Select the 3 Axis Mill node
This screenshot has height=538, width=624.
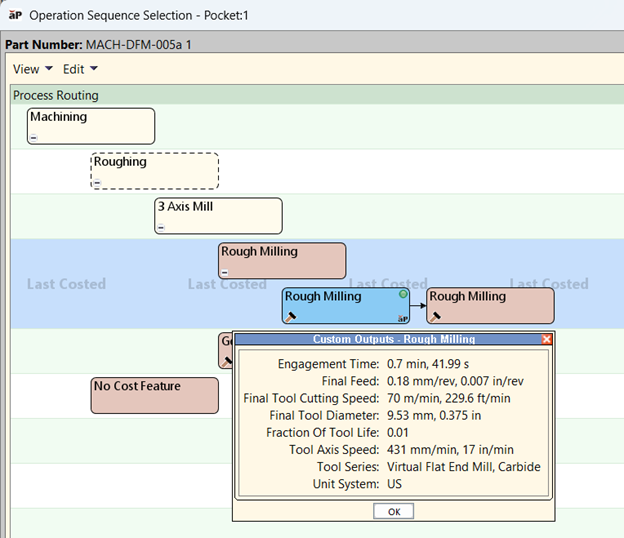(x=218, y=212)
